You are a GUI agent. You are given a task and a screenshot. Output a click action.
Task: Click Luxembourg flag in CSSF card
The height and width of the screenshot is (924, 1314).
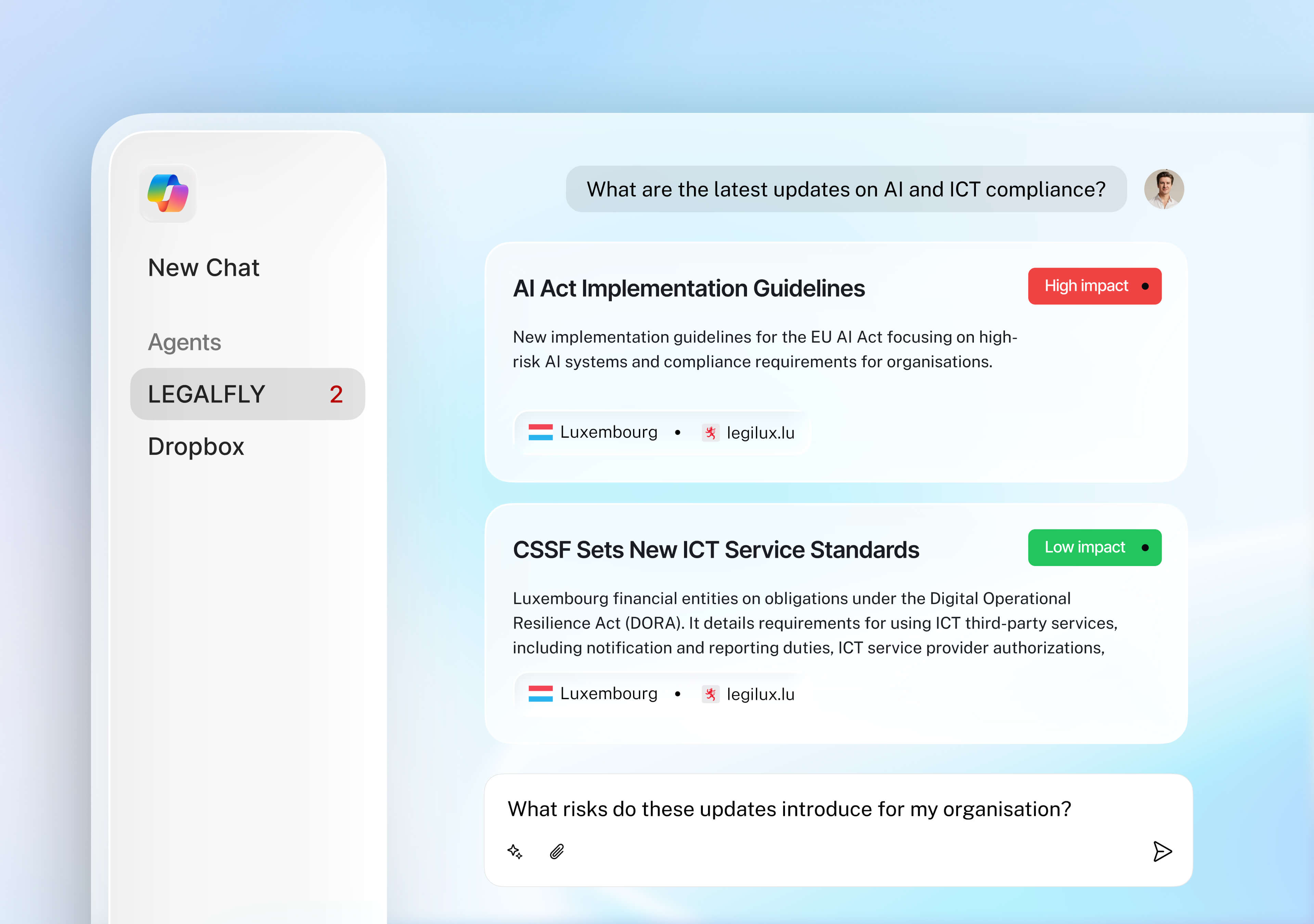540,694
